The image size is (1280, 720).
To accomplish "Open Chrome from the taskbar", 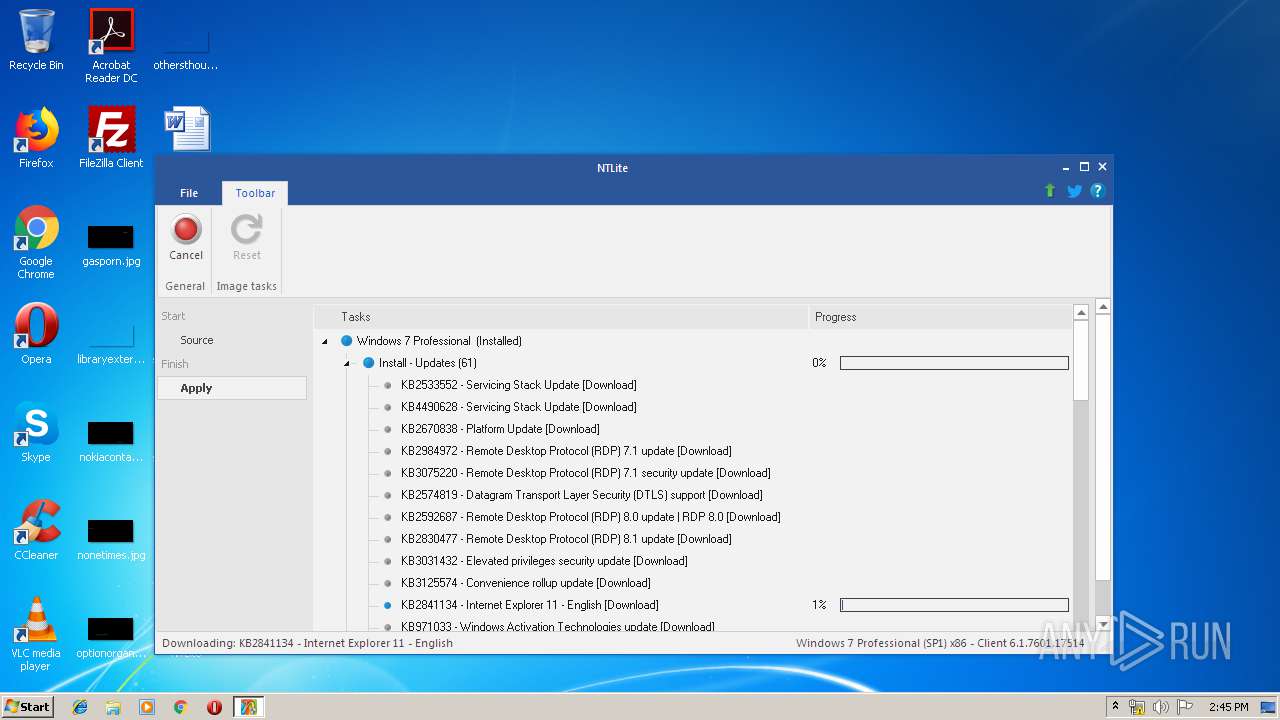I will [181, 707].
